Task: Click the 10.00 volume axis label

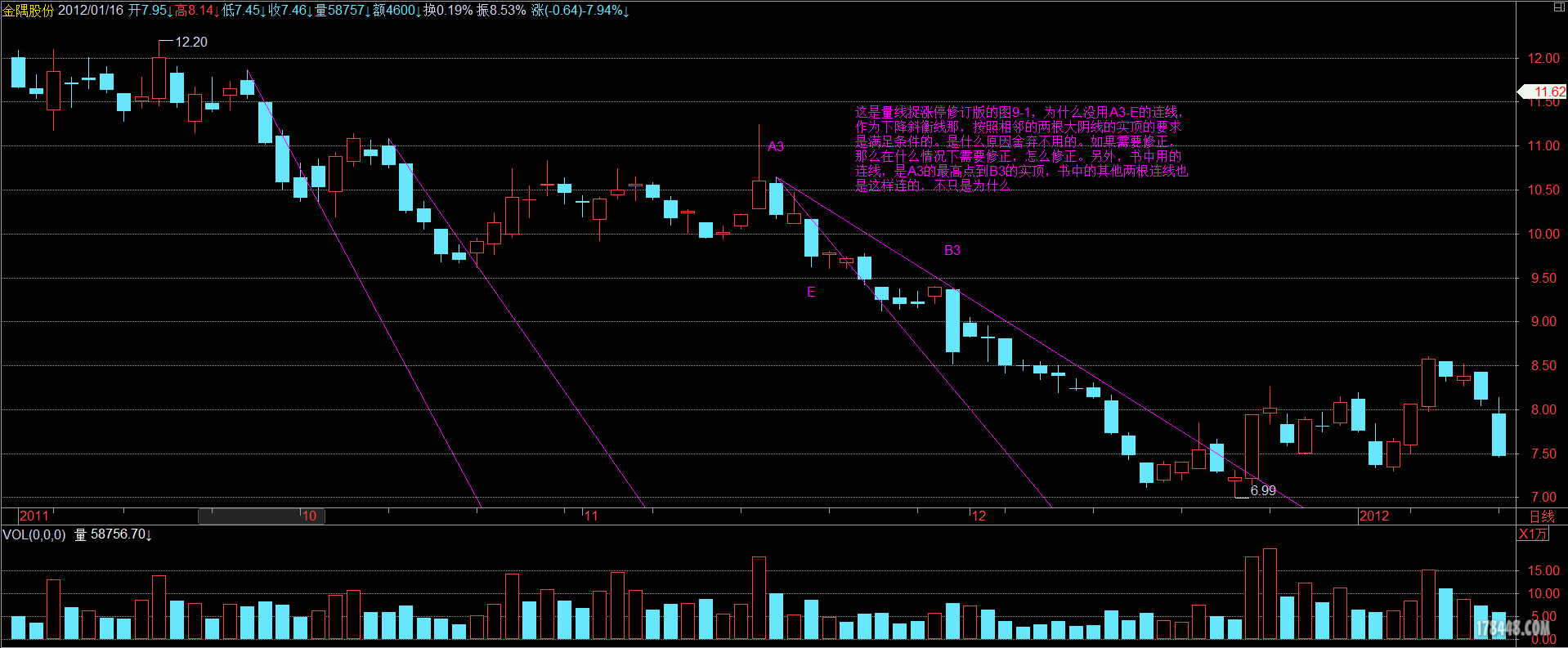Action: pos(1544,593)
